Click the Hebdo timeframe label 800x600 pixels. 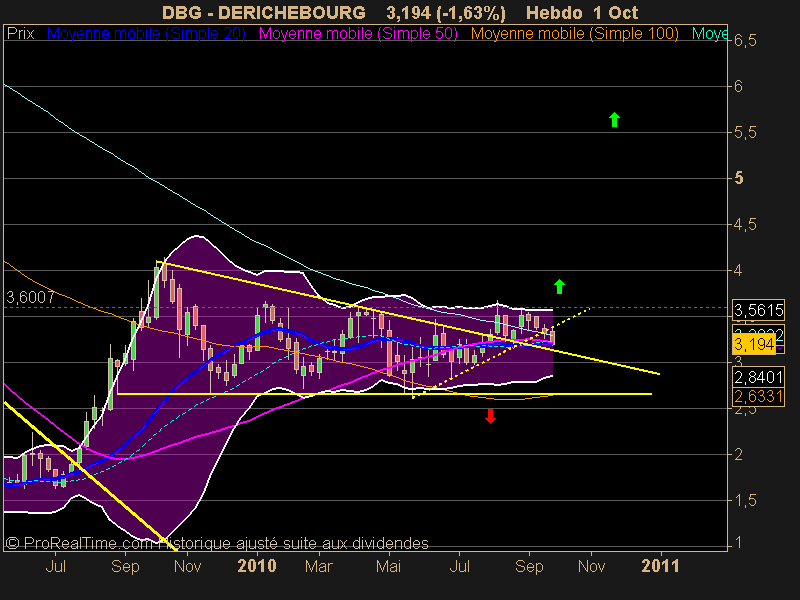pos(554,13)
